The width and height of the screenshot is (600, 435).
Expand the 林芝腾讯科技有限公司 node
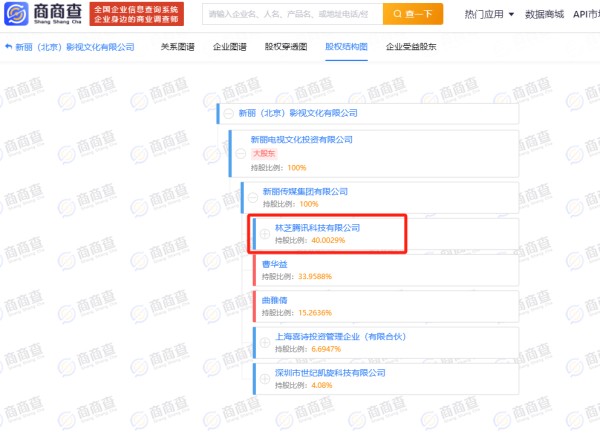[265, 234]
